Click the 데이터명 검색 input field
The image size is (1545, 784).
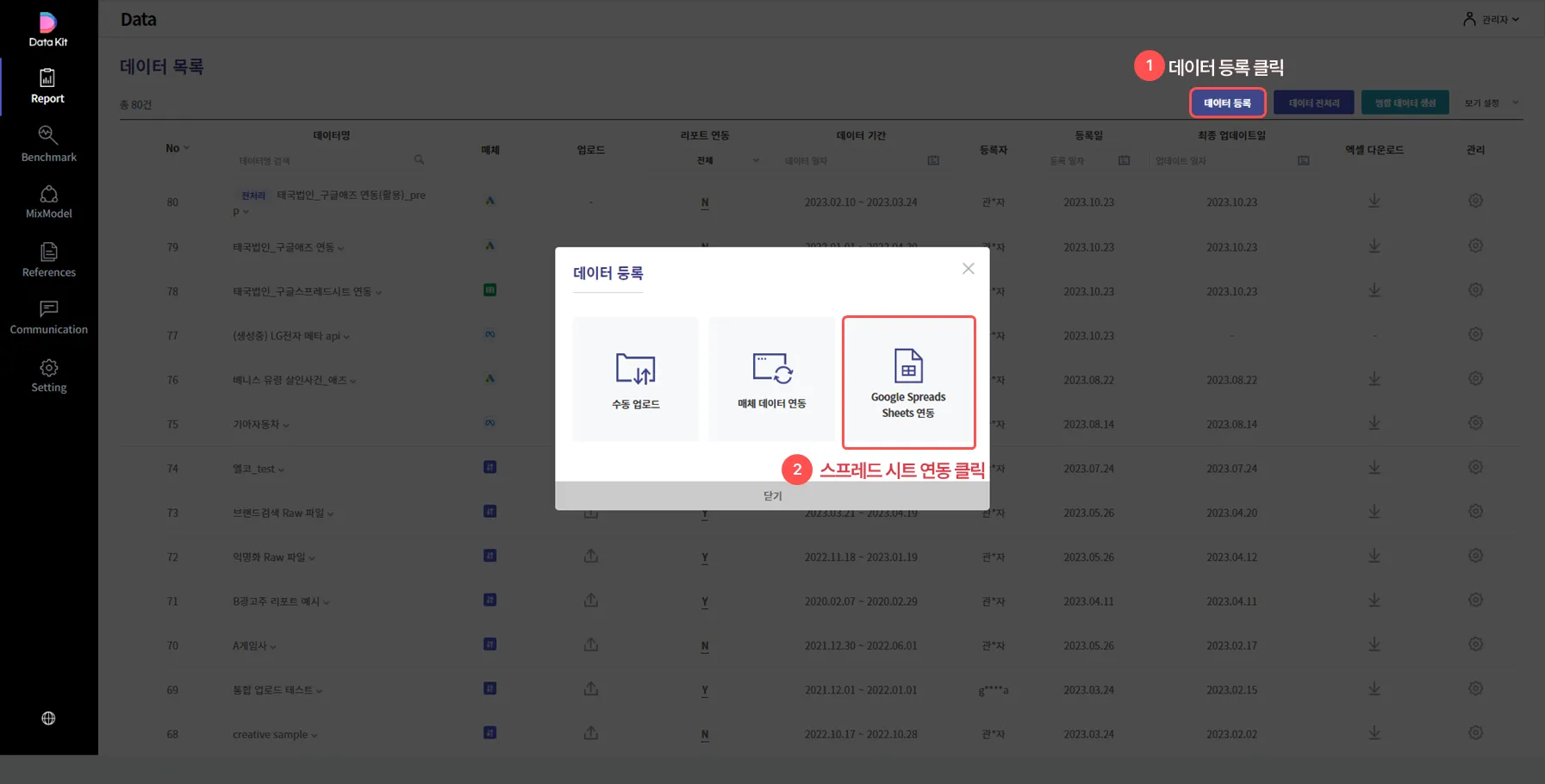point(323,161)
